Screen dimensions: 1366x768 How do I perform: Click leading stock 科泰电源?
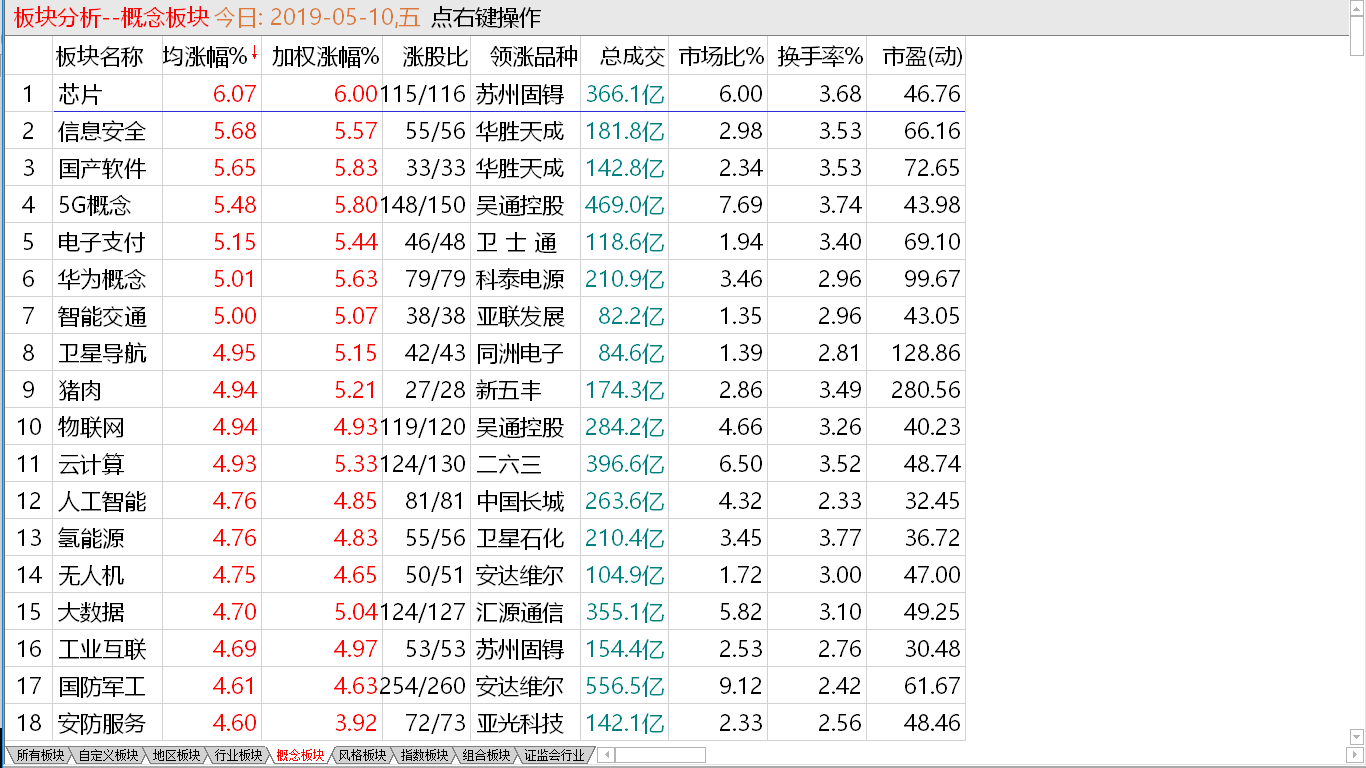coord(520,279)
